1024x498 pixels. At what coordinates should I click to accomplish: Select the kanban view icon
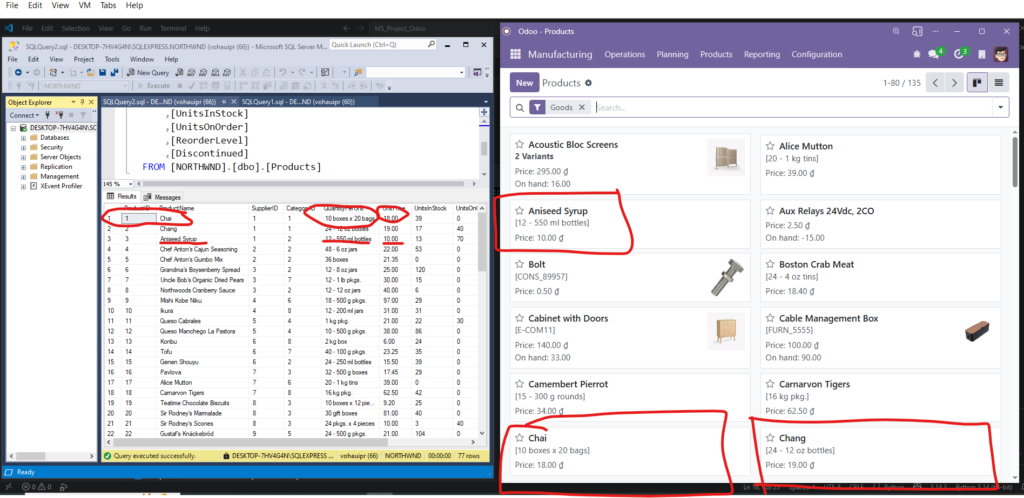tap(975, 83)
